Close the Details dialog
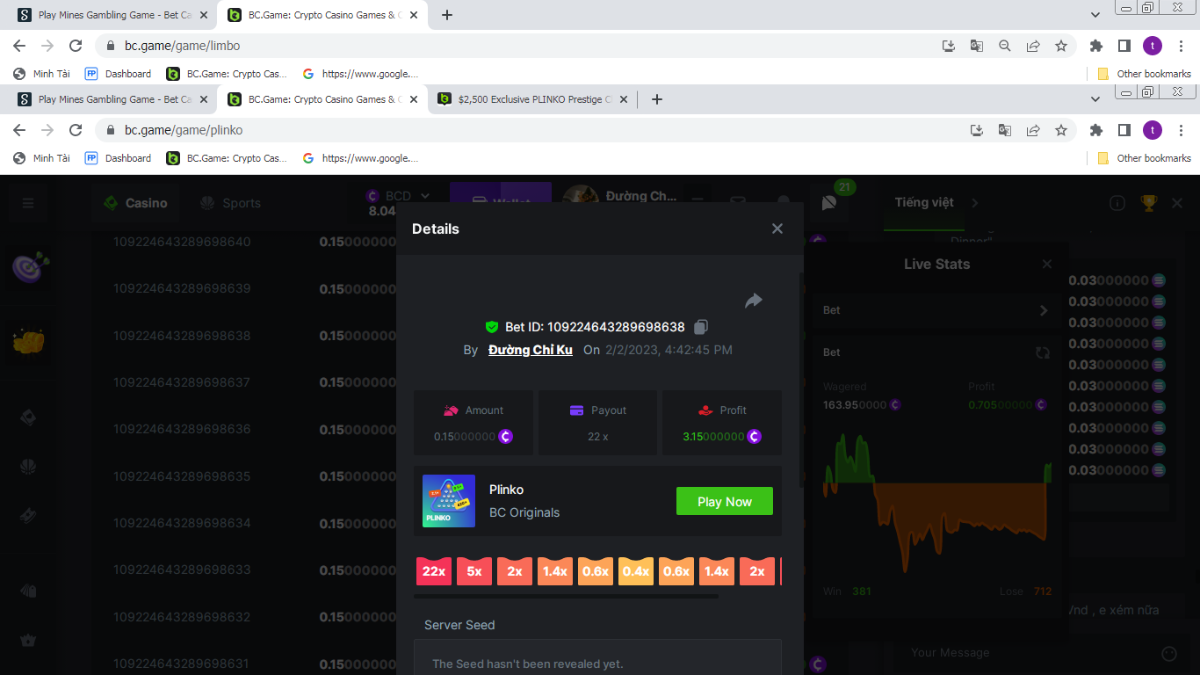The image size is (1200, 675). [x=777, y=229]
